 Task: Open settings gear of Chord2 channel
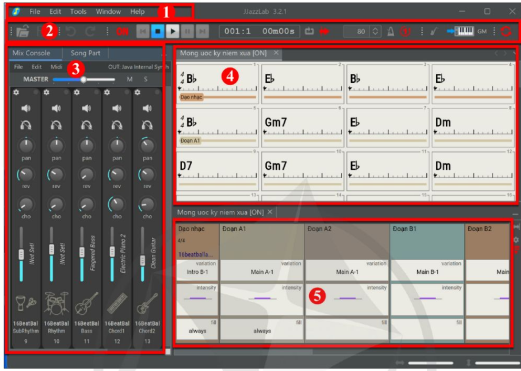[x=137, y=92]
